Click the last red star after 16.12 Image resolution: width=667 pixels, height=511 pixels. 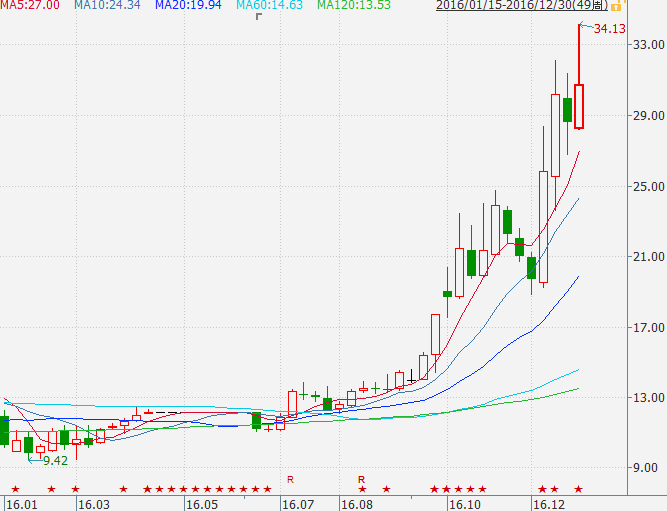[x=578, y=489]
